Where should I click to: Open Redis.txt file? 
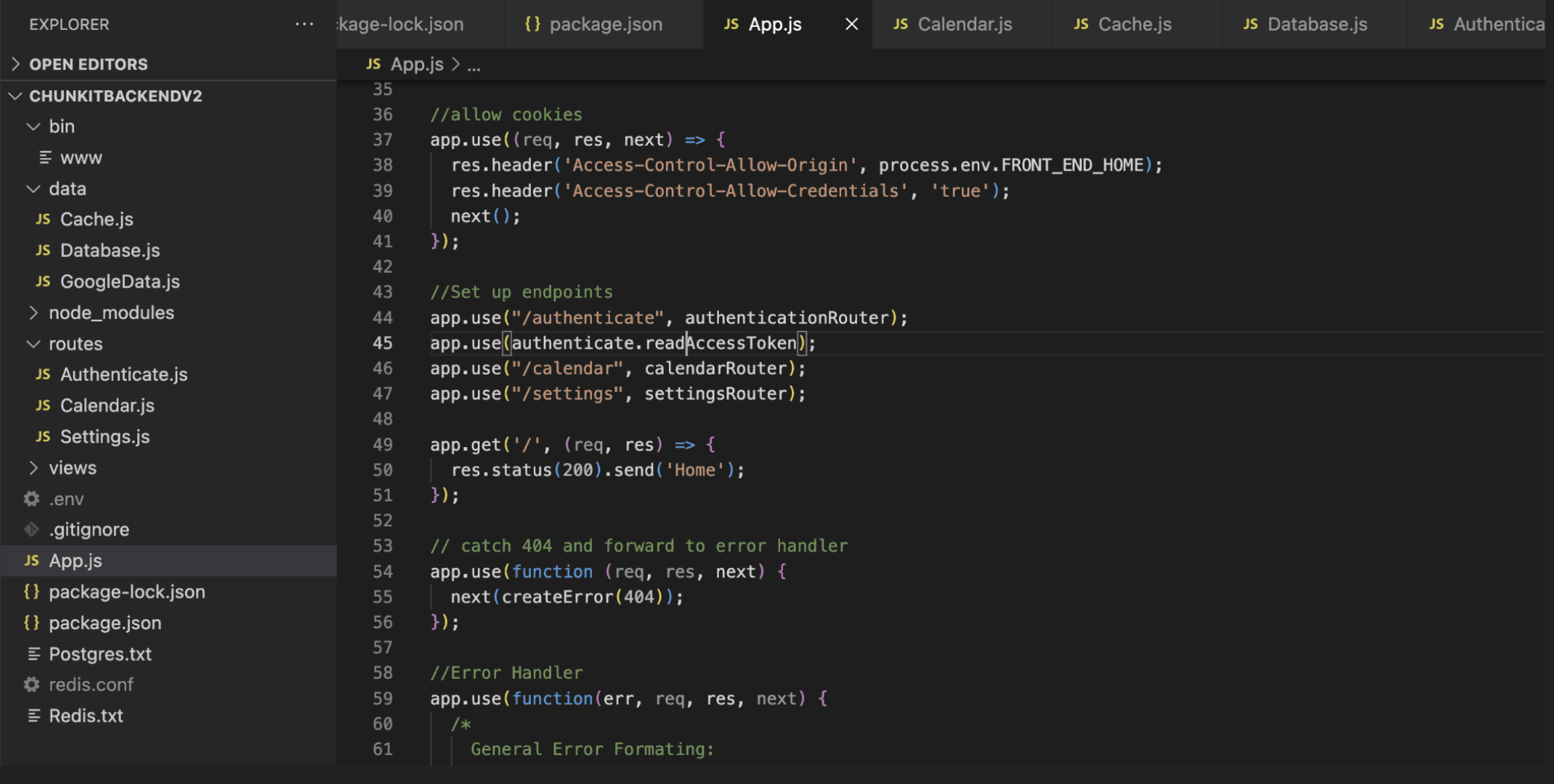[168, 716]
